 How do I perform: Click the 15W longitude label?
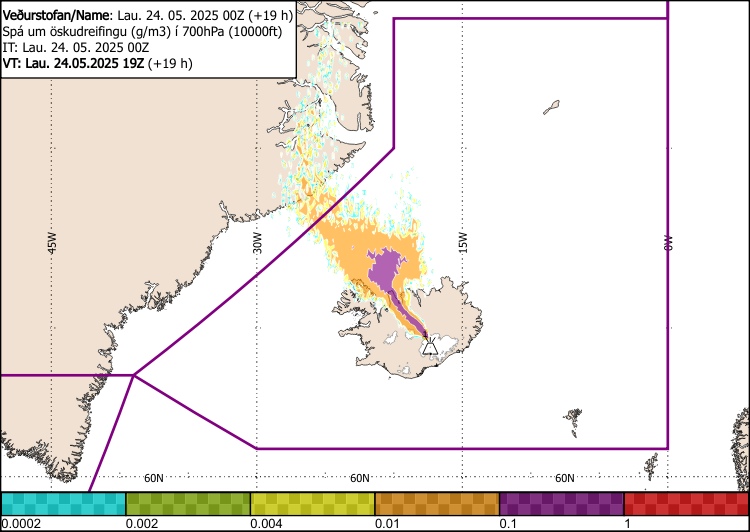(463, 243)
